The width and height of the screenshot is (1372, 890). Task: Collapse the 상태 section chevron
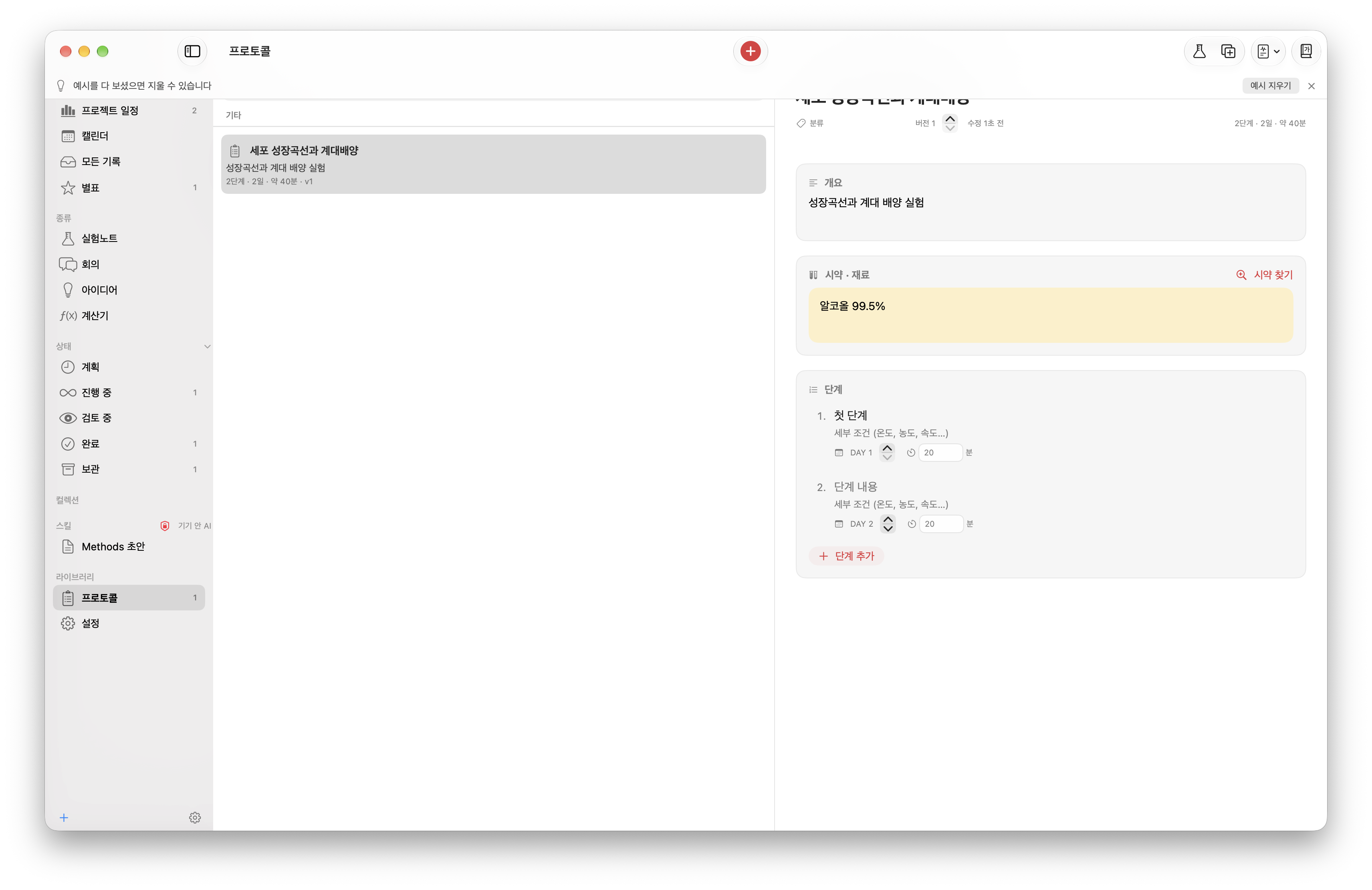coord(207,346)
